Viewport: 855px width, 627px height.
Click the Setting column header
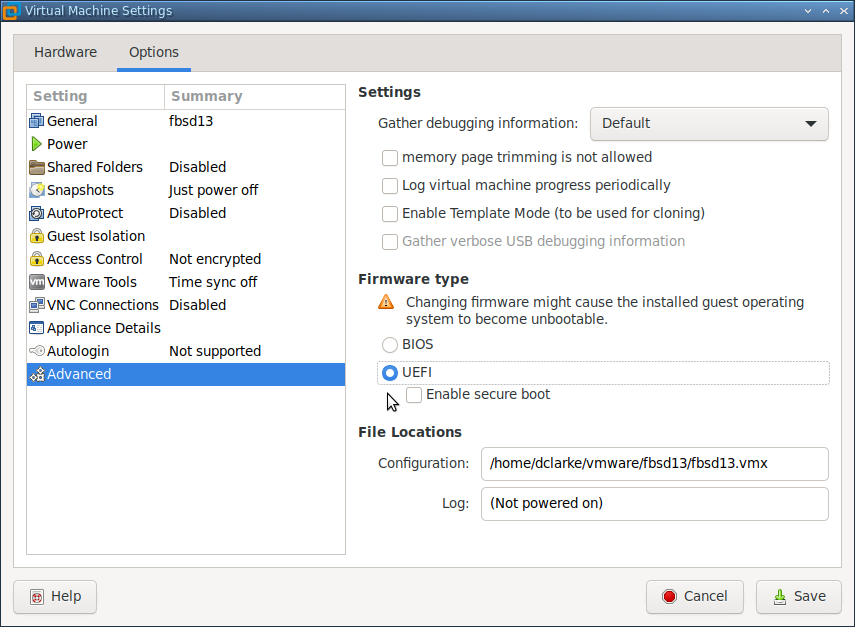click(x=95, y=97)
